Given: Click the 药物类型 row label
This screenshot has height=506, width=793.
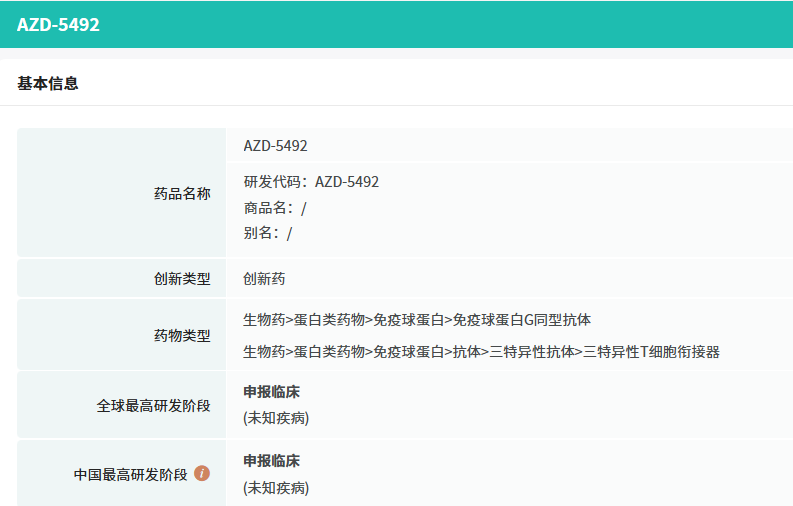Looking at the screenshot, I should click(182, 336).
